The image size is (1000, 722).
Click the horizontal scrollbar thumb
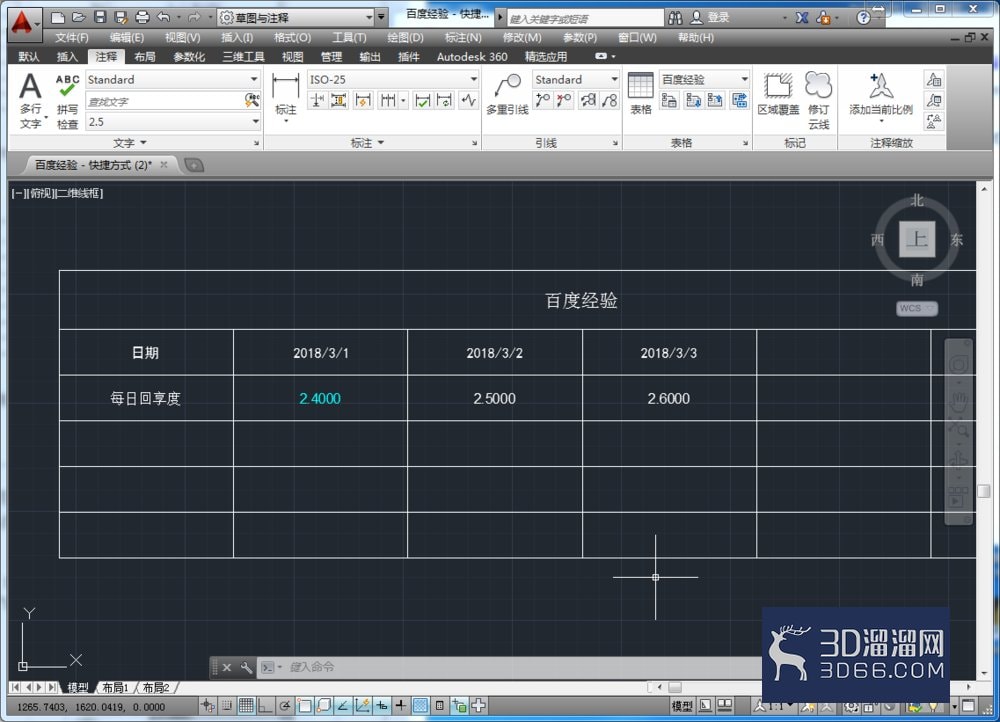(675, 687)
